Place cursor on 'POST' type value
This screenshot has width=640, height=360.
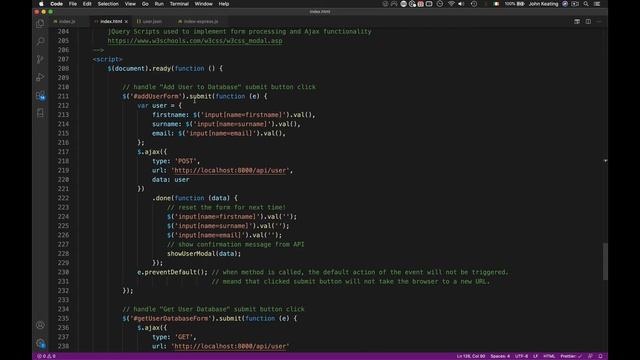tap(185, 161)
